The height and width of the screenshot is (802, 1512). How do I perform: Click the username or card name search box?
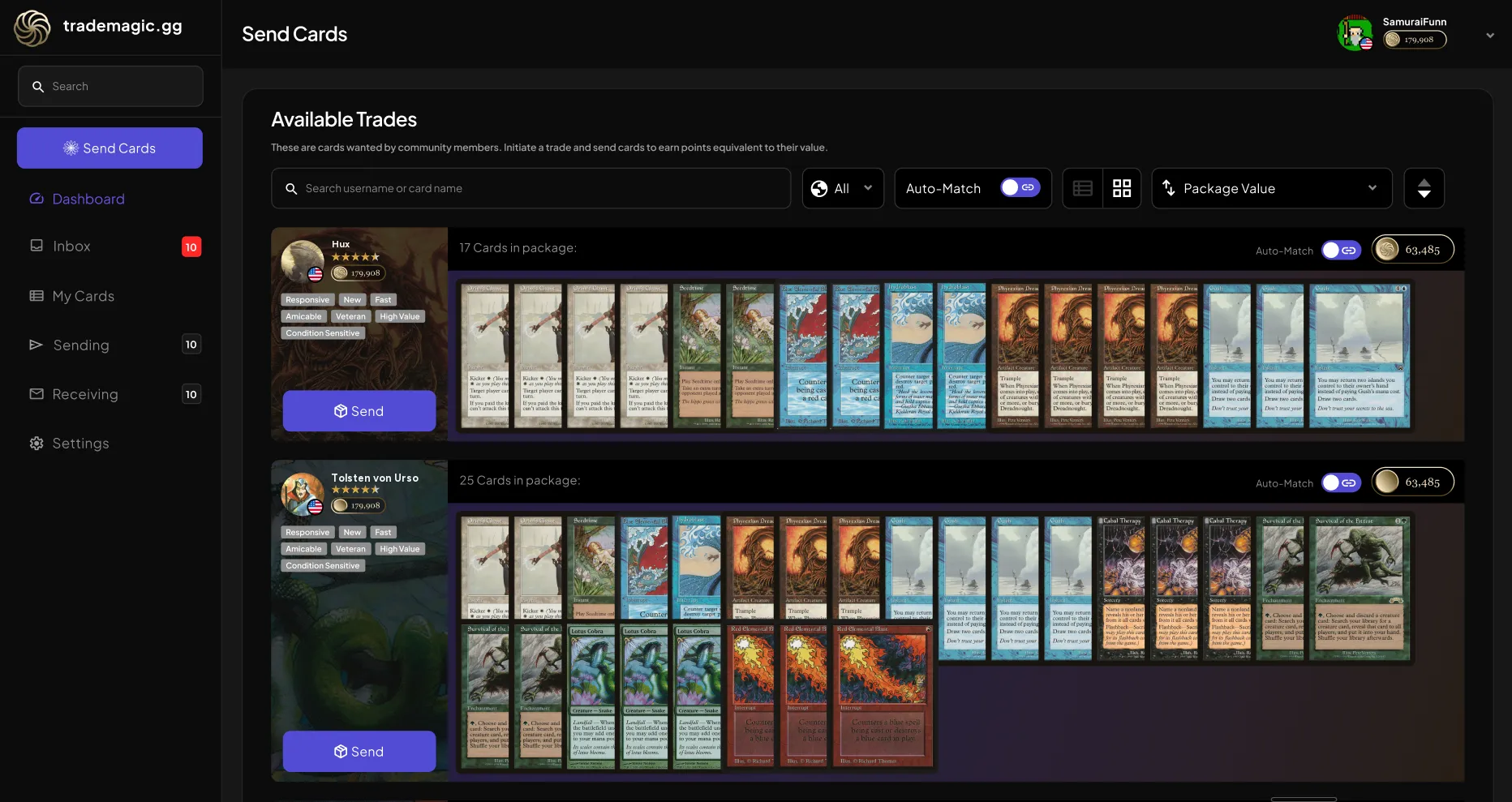tap(530, 188)
